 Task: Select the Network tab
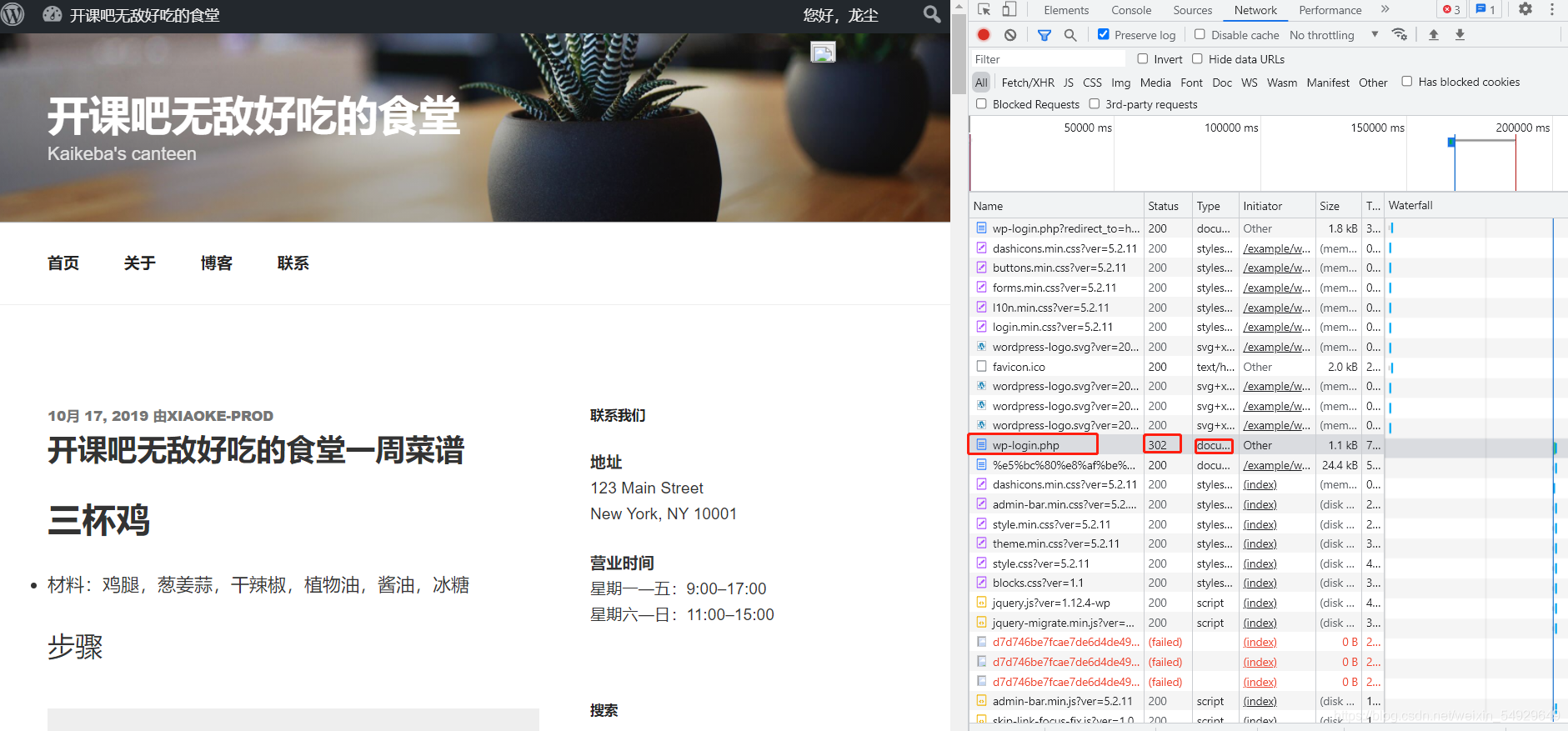coord(1255,10)
